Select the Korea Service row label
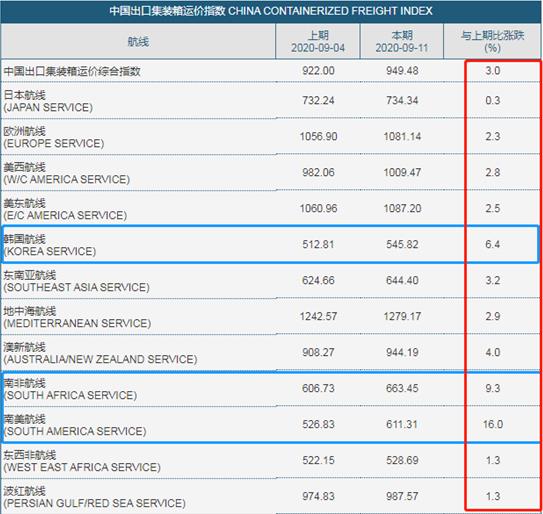This screenshot has width=543, height=514. tap(50, 245)
